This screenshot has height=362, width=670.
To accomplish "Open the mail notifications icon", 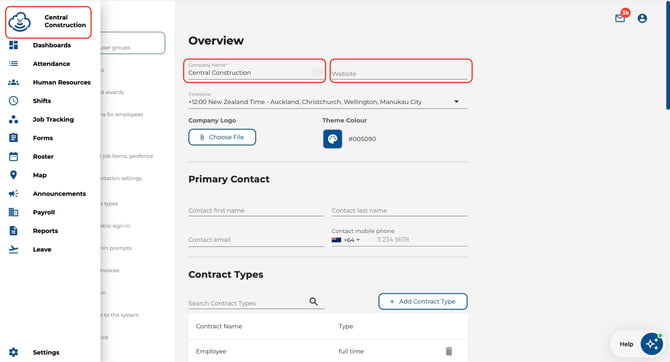I will click(620, 18).
